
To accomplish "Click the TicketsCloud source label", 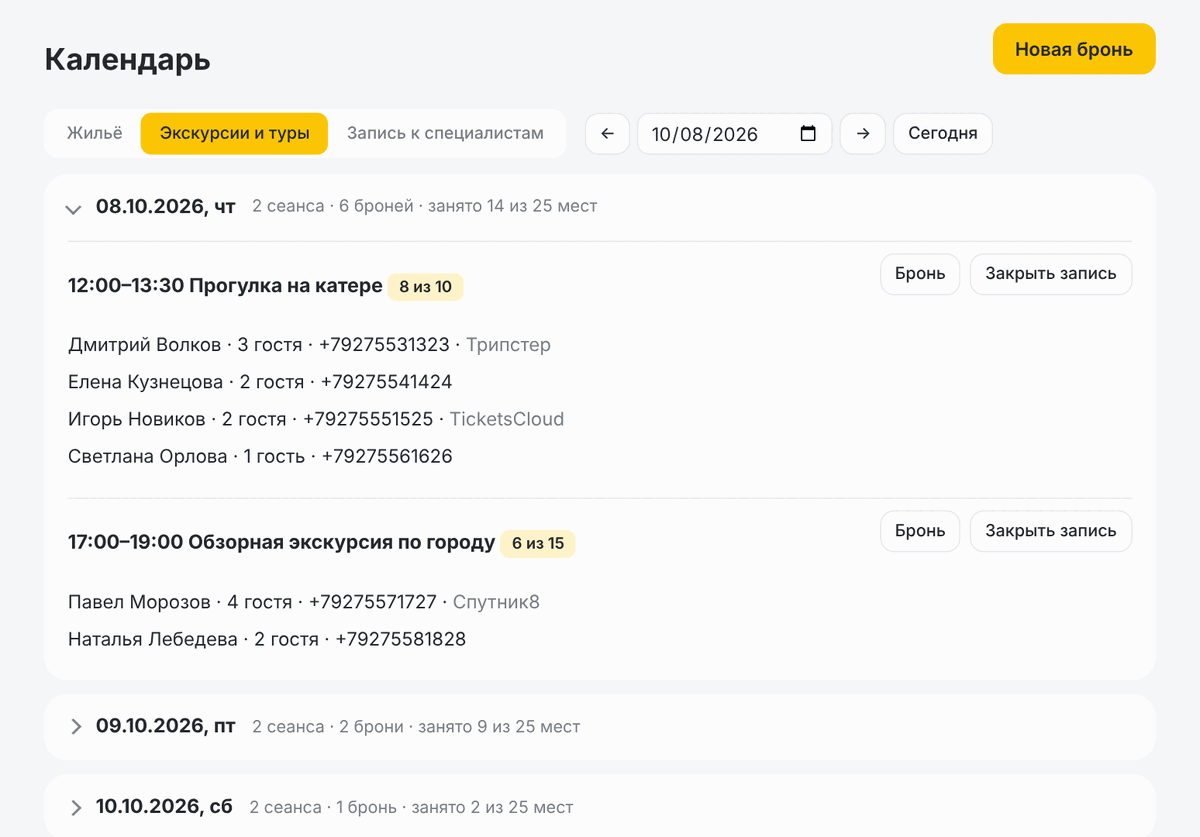I will [x=507, y=419].
